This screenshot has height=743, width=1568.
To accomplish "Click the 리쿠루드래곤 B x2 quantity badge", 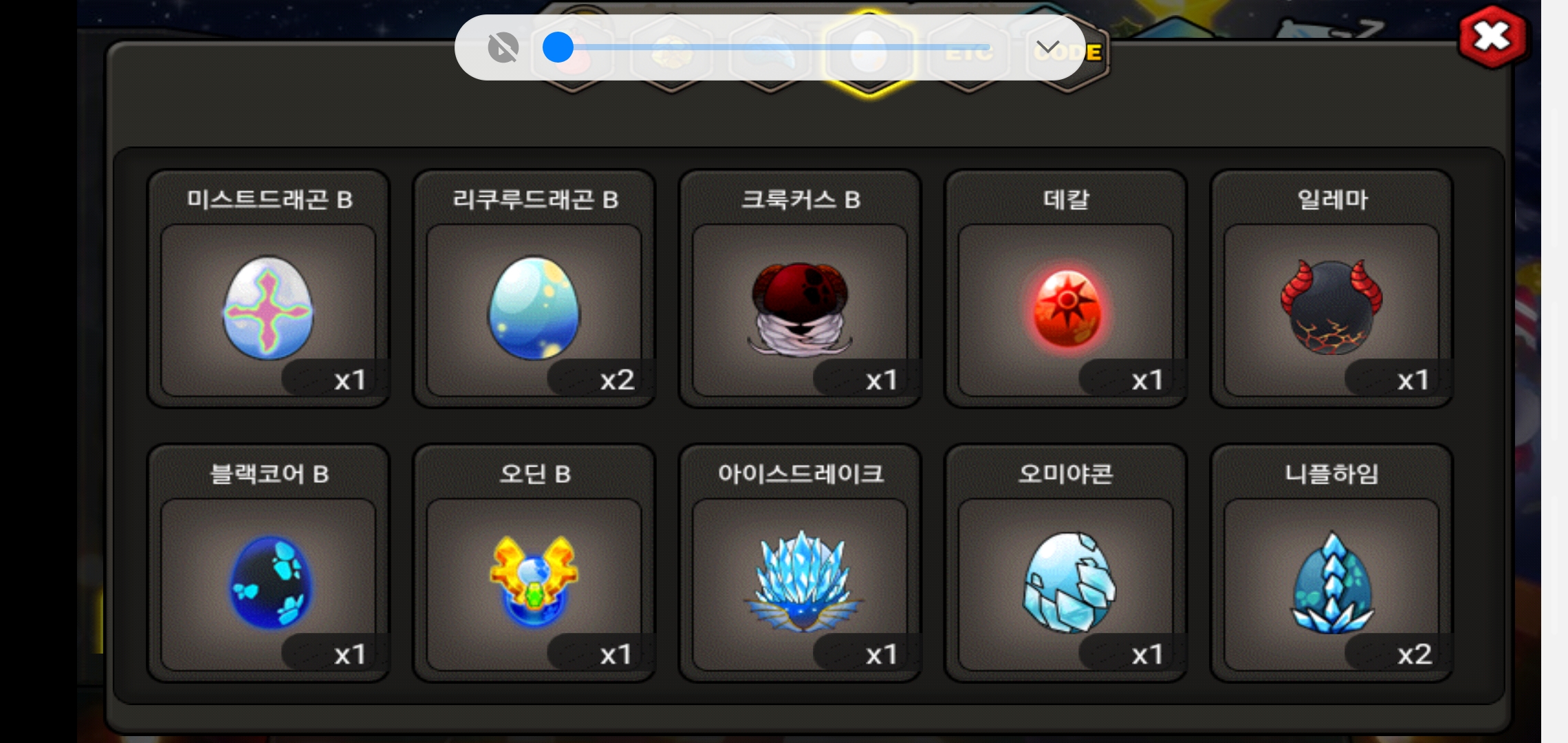I will (600, 379).
